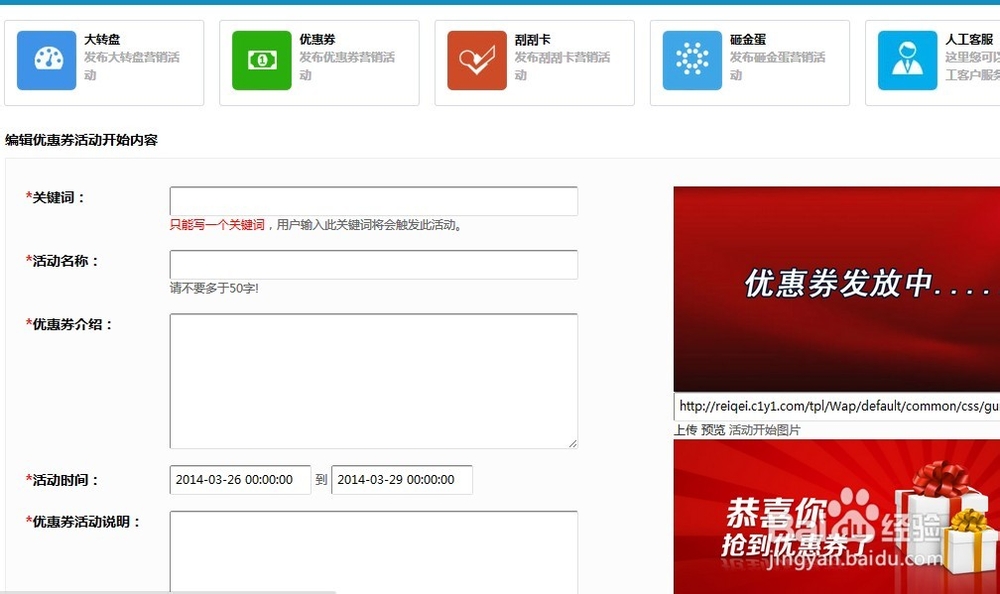The width and height of the screenshot is (1000, 594).
Task: Open the 刮刮卡 card title
Action: (533, 40)
